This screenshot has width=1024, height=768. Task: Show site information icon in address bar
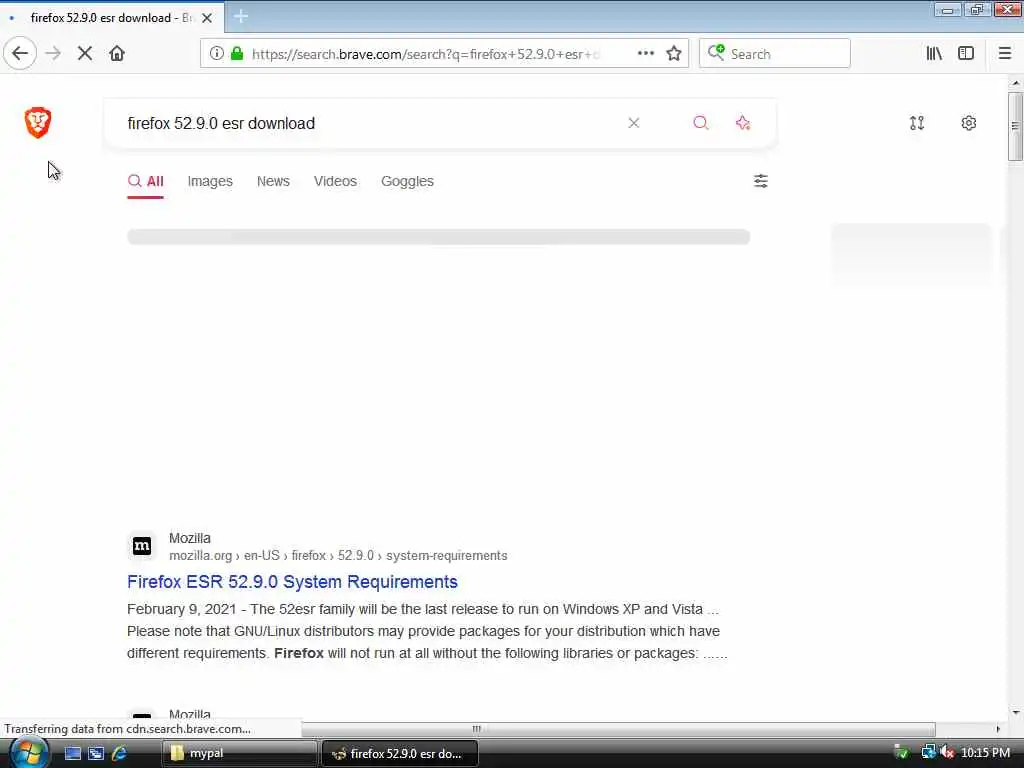217,54
